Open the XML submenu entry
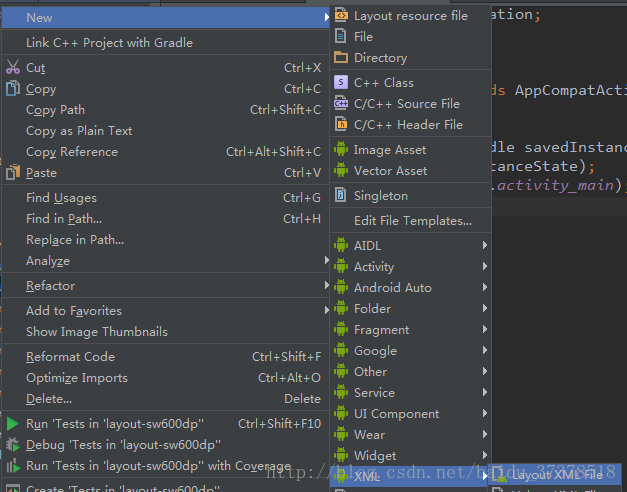 coord(409,476)
